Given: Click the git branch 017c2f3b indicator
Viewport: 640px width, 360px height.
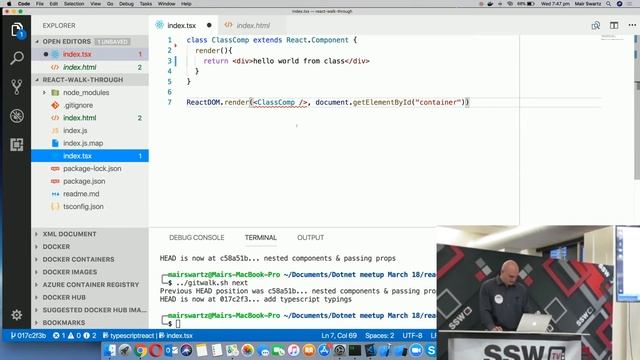Looking at the screenshot, I should click(x=28, y=336).
